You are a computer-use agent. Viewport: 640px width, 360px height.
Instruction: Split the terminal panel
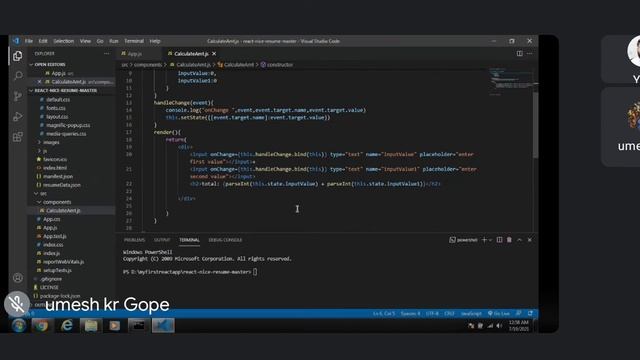coord(499,240)
